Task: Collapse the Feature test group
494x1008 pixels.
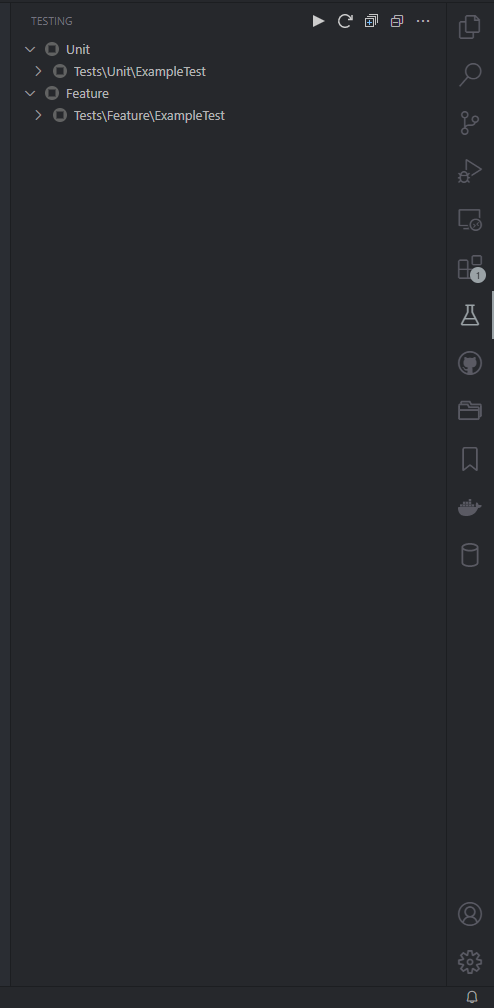Action: pyautogui.click(x=30, y=93)
